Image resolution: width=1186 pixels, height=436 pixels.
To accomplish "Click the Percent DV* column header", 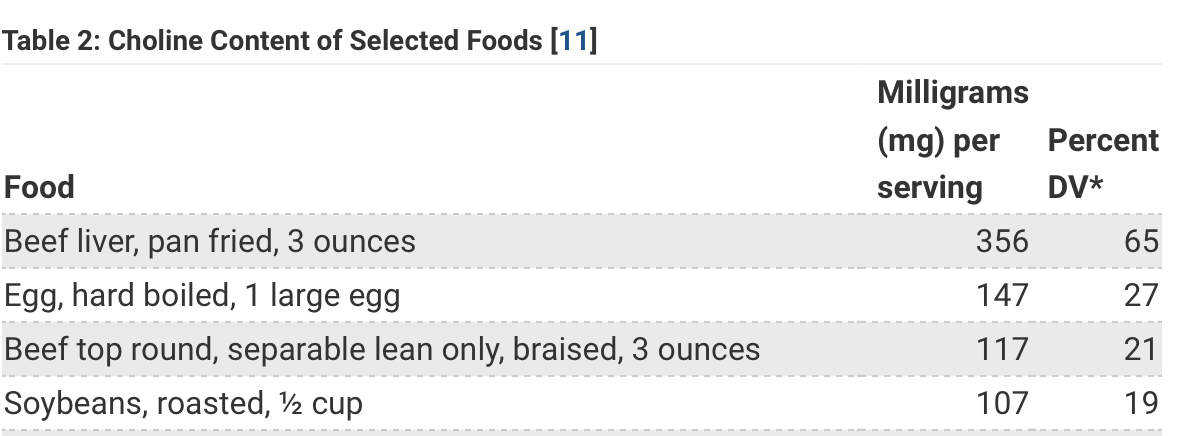I will 1103,164.
